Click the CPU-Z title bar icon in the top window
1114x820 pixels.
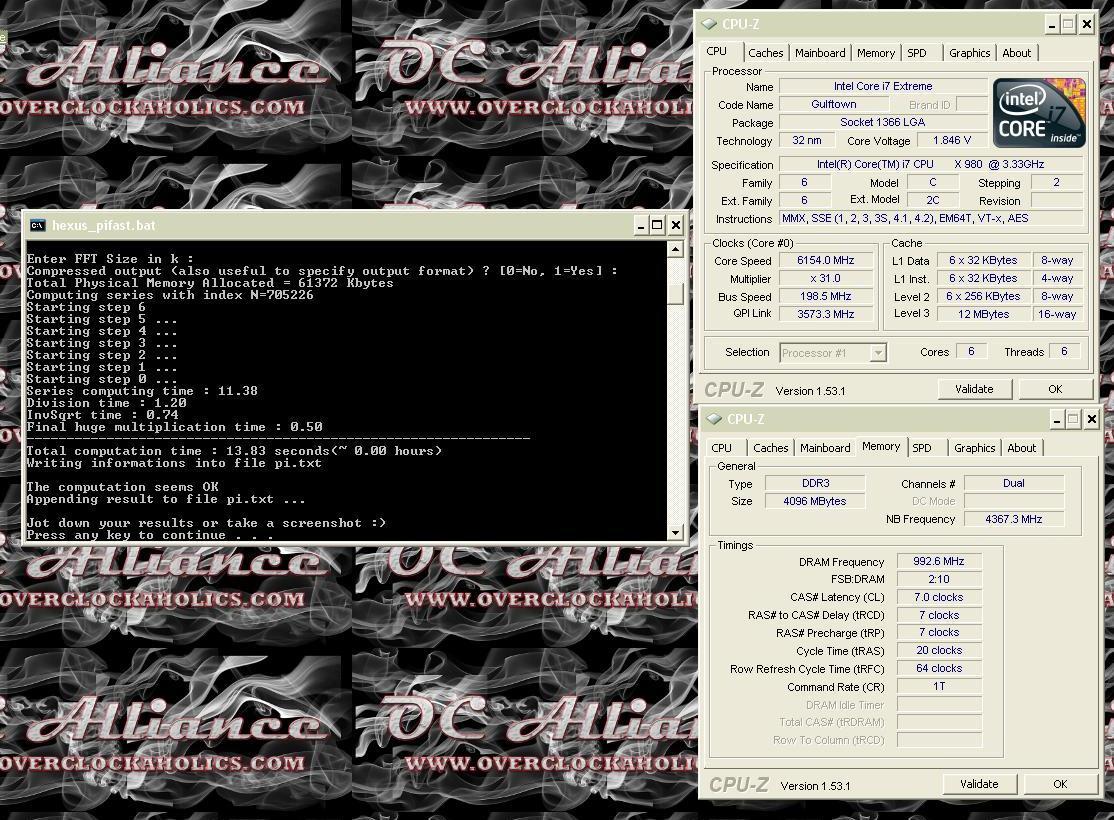tap(709, 24)
